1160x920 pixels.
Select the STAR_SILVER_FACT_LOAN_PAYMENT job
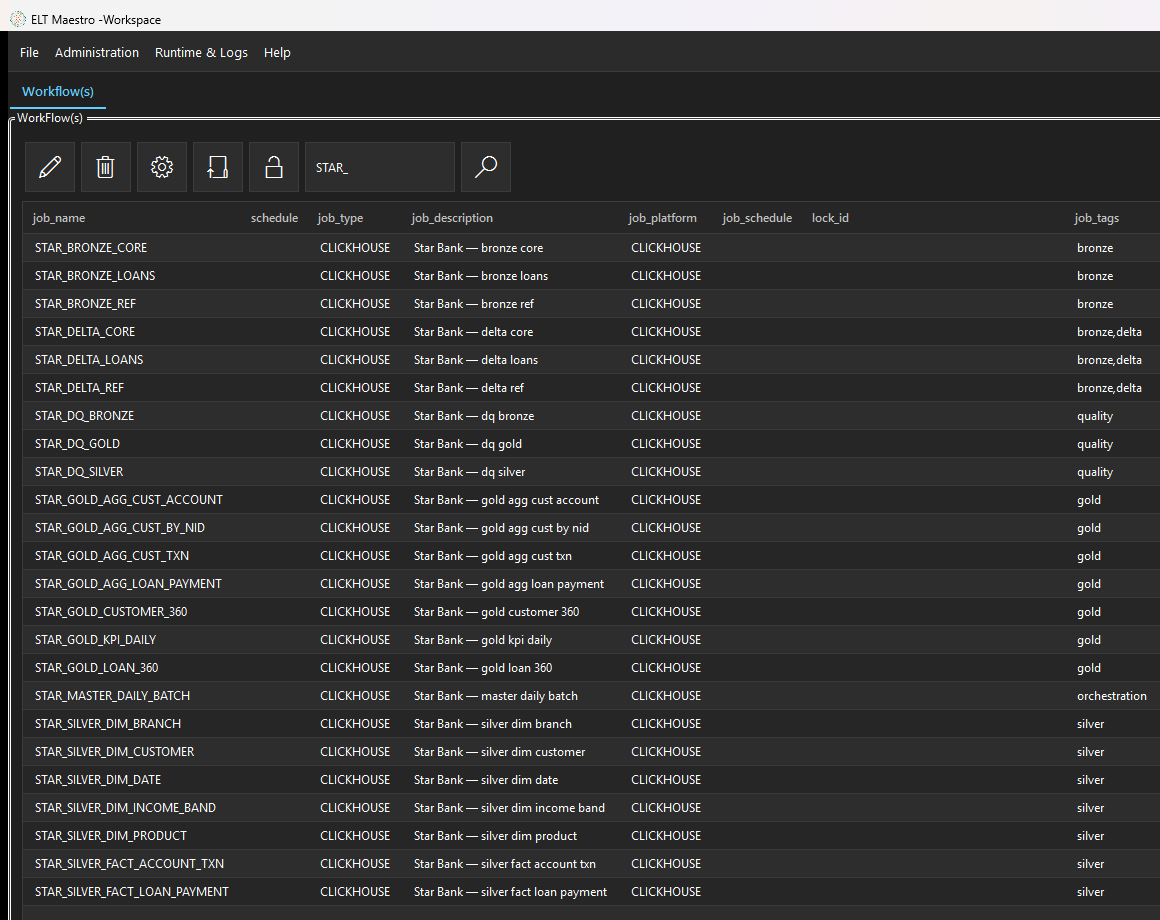pos(132,892)
